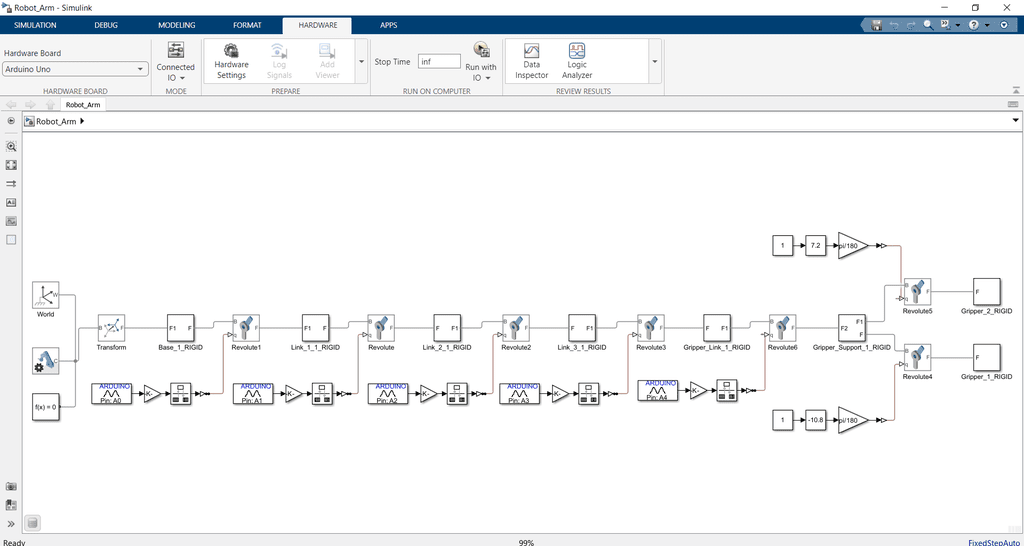This screenshot has height=546, width=1024.
Task: Select the Revolute5 joint block
Action: point(917,292)
